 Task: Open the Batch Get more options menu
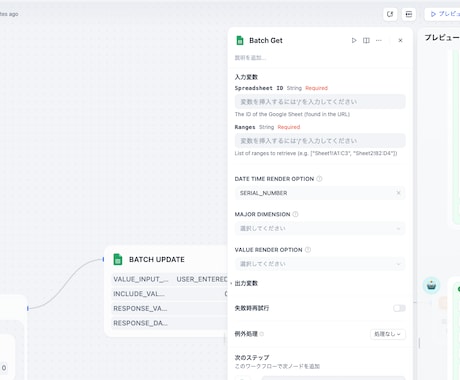point(379,40)
